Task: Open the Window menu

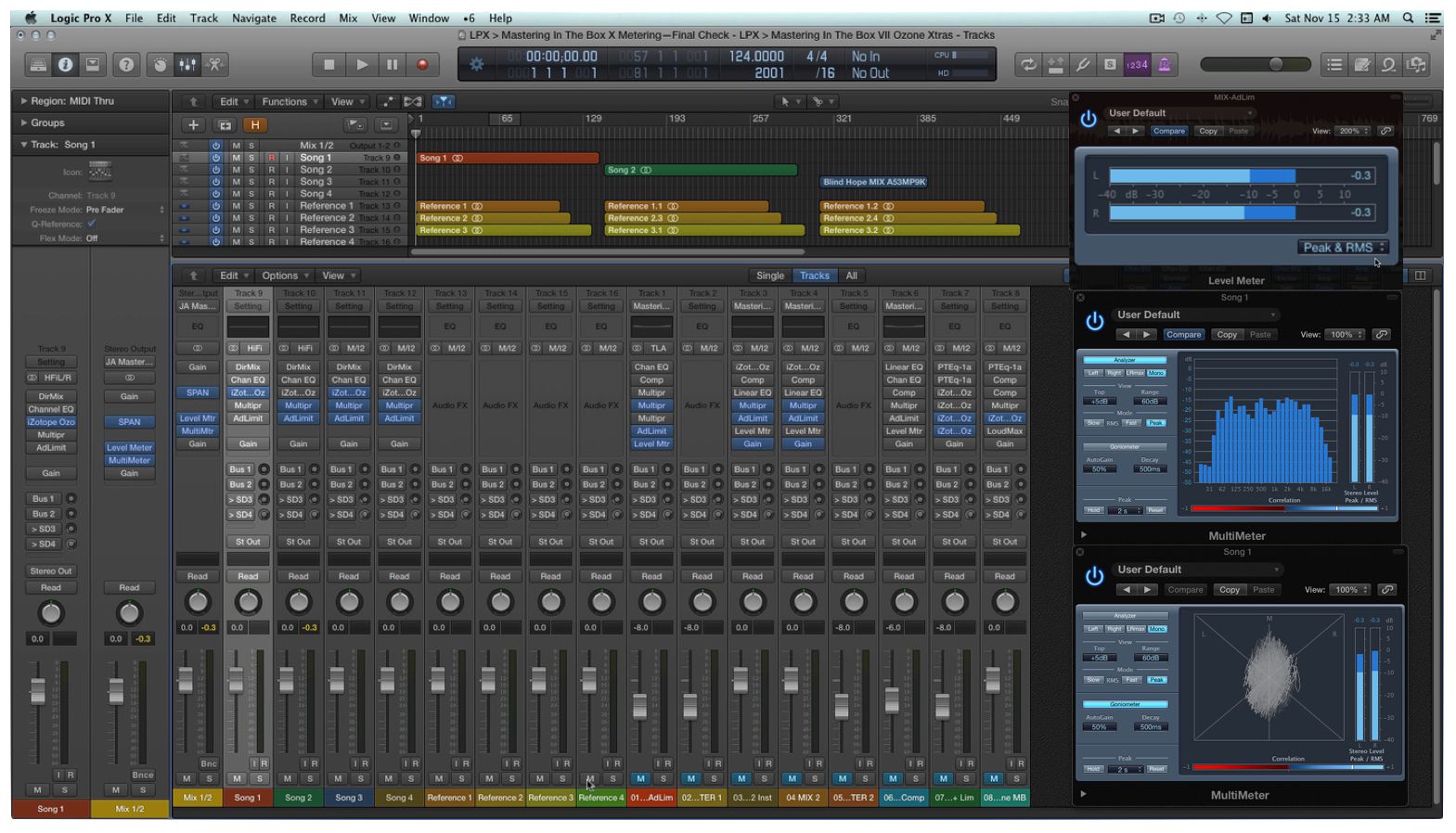Action: (429, 18)
